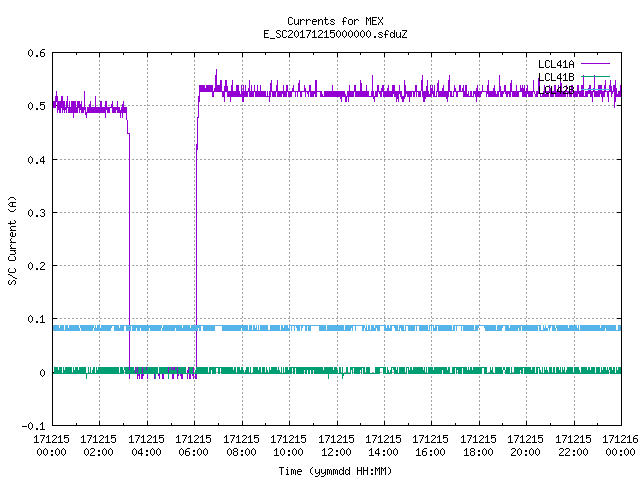Image resolution: width=640 pixels, height=480 pixels.
Task: Click the LCL42B legend label
Action: pyautogui.click(x=556, y=90)
